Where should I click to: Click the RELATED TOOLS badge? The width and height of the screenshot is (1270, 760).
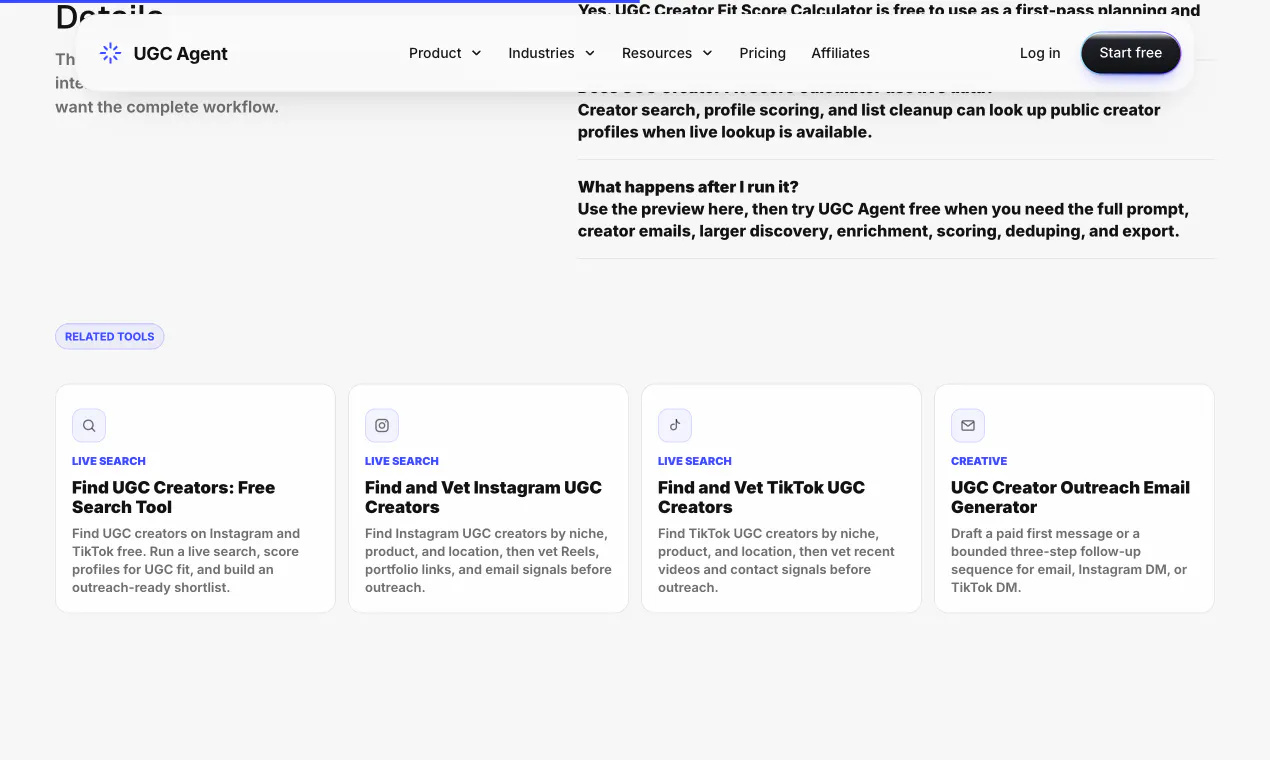(110, 337)
